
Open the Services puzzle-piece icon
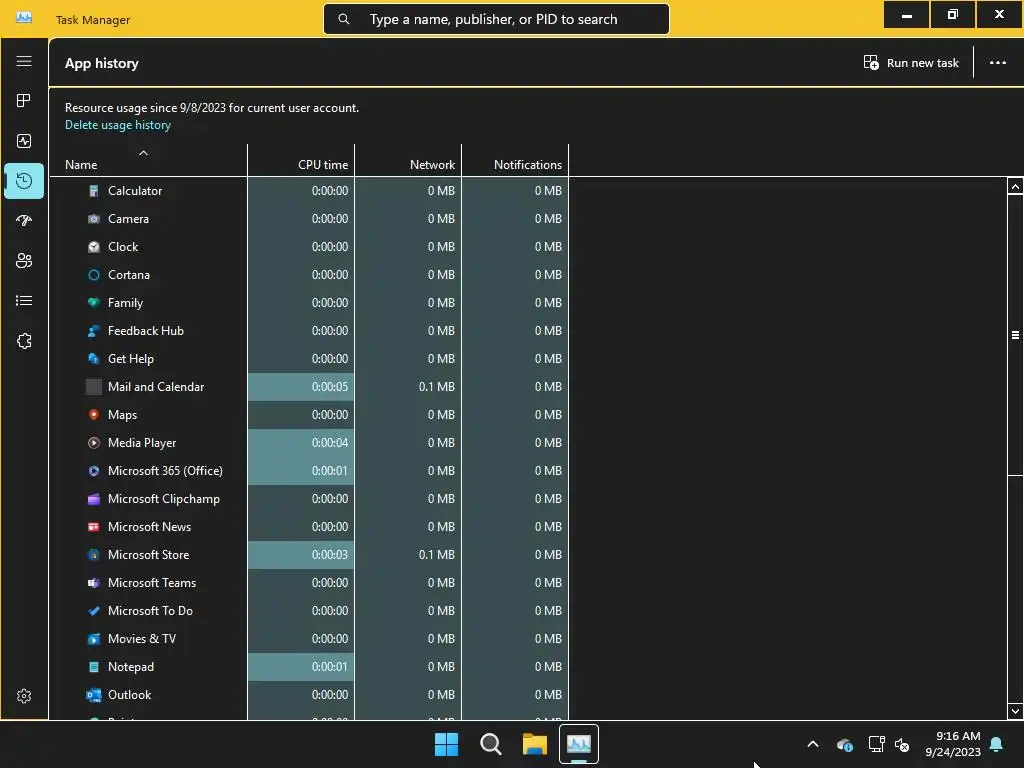click(x=24, y=341)
